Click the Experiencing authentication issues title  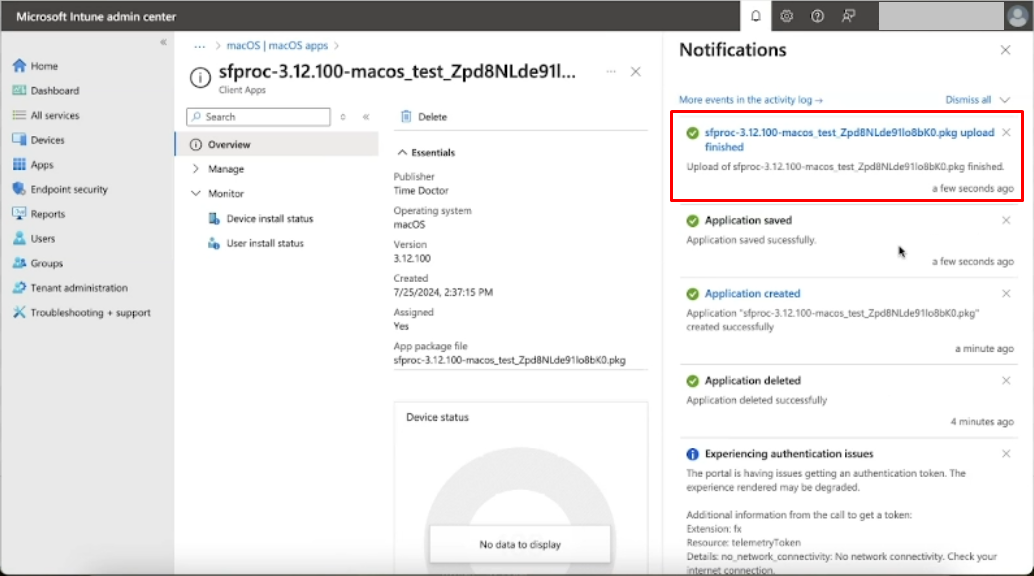(x=789, y=454)
